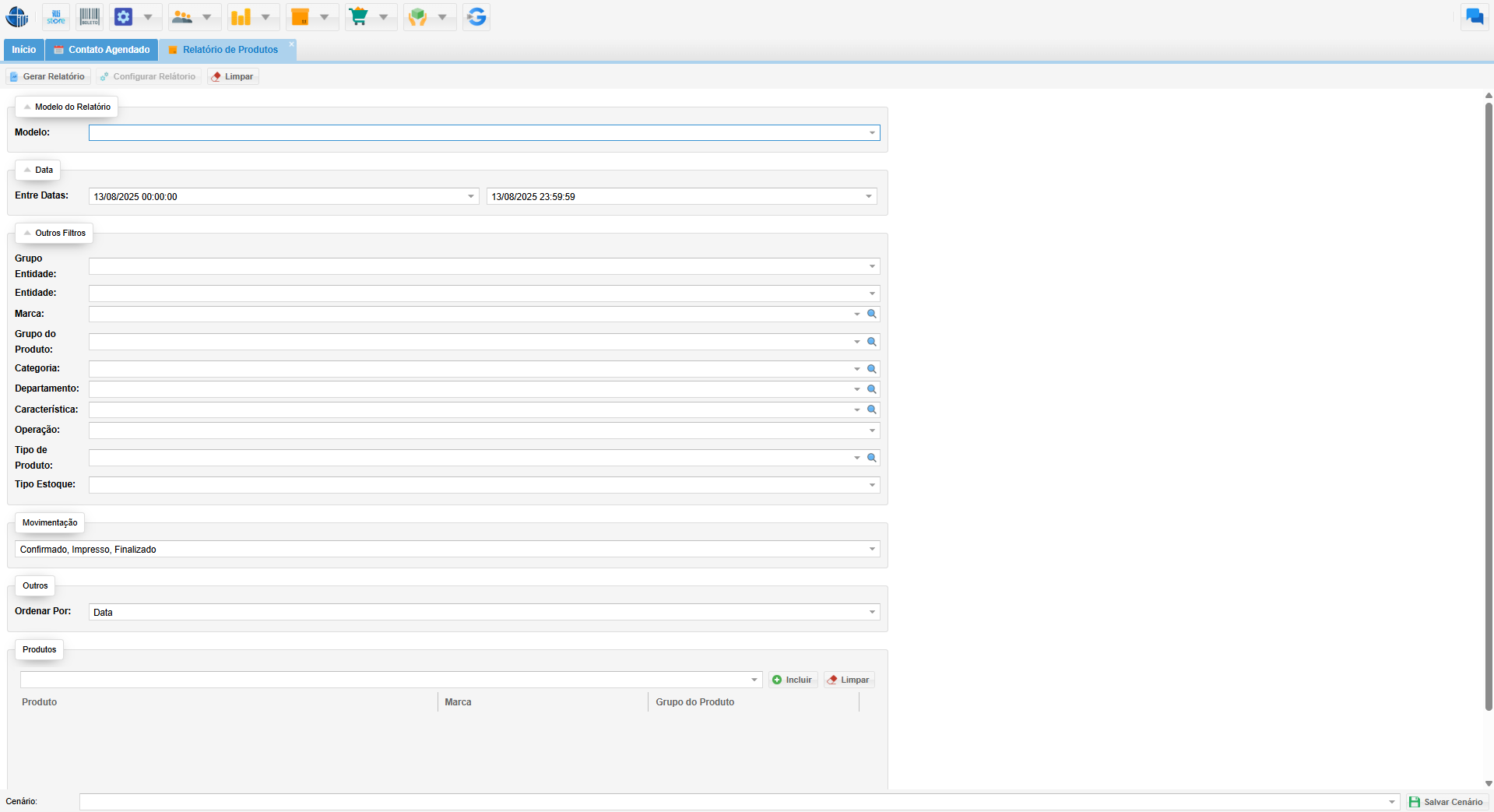Go to the Início tab

[x=23, y=50]
